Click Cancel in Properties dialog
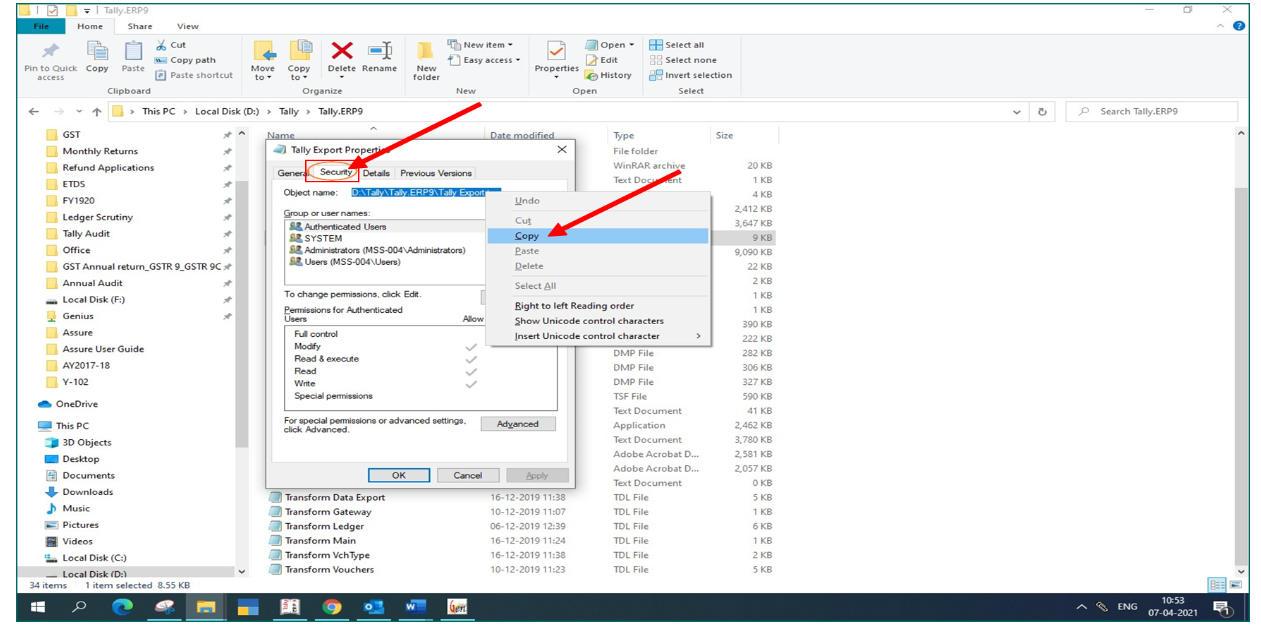 468,475
